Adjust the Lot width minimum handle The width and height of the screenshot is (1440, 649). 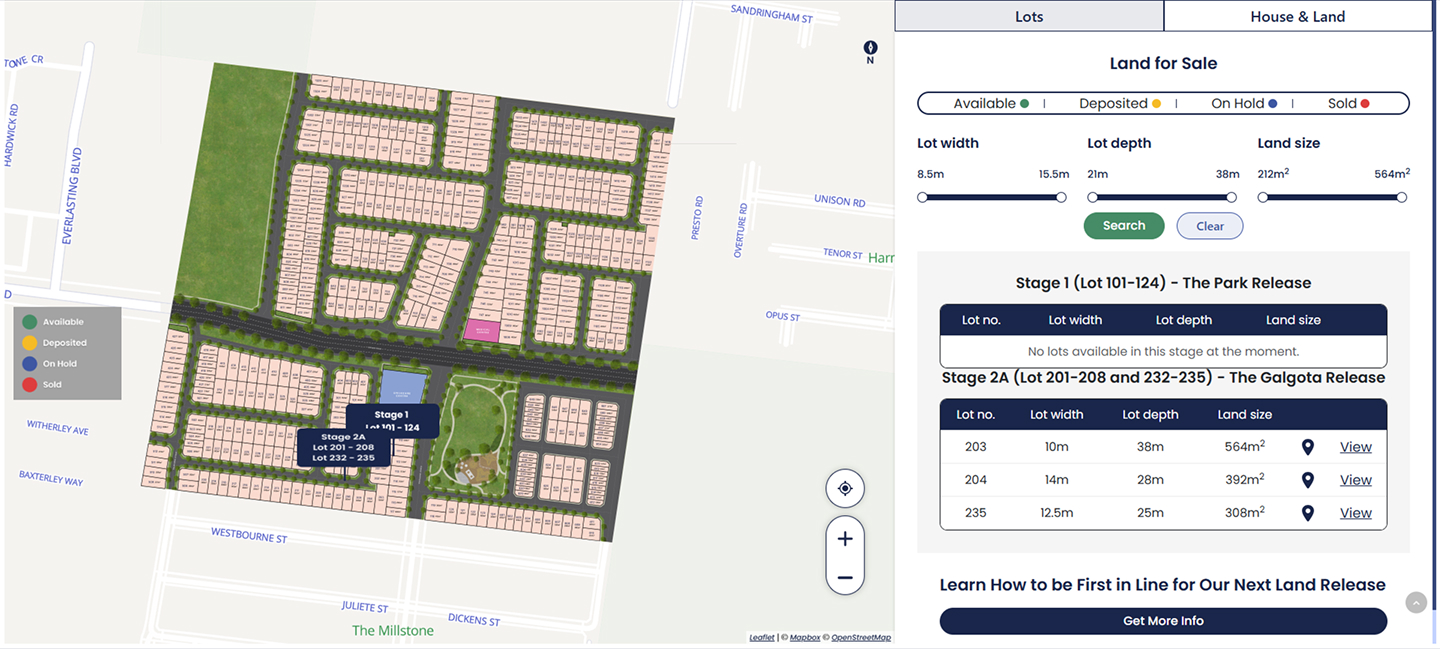click(x=922, y=197)
